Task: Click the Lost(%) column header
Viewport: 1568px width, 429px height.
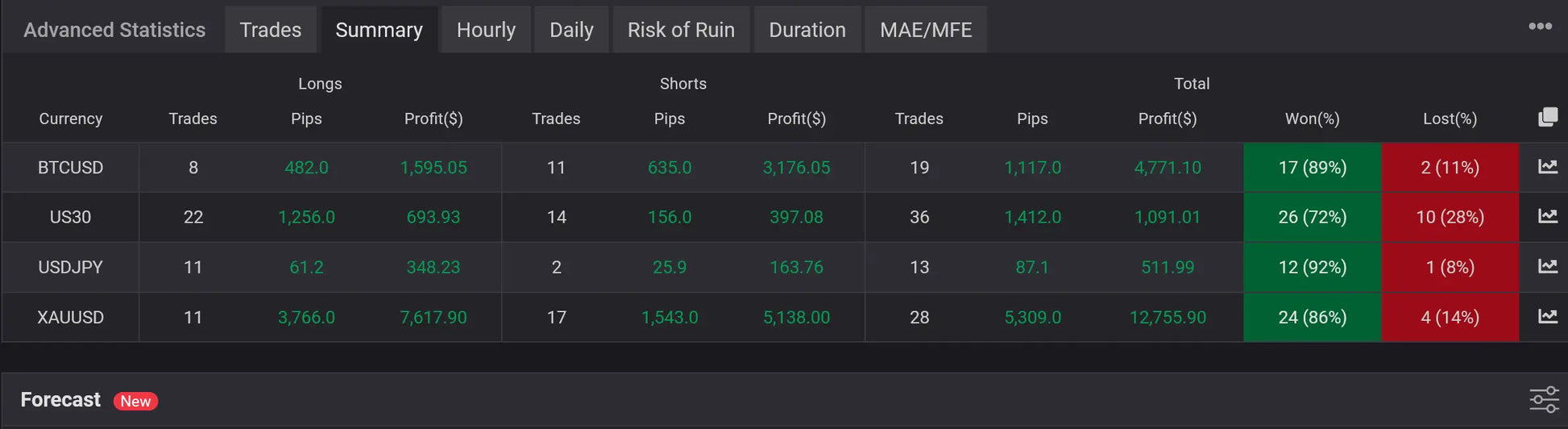Action: tap(1450, 119)
